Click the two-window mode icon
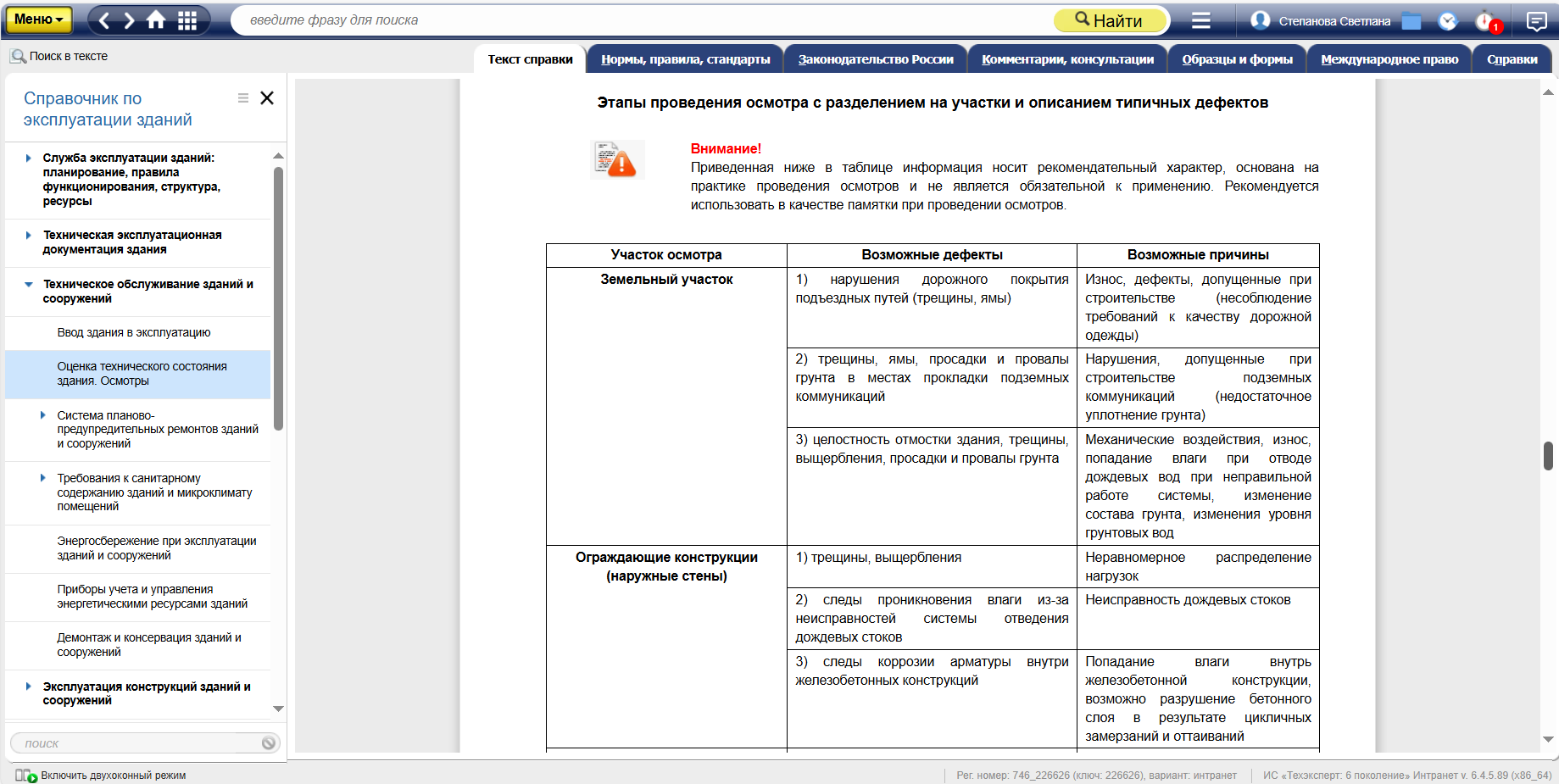The width and height of the screenshot is (1559, 784). [26, 776]
